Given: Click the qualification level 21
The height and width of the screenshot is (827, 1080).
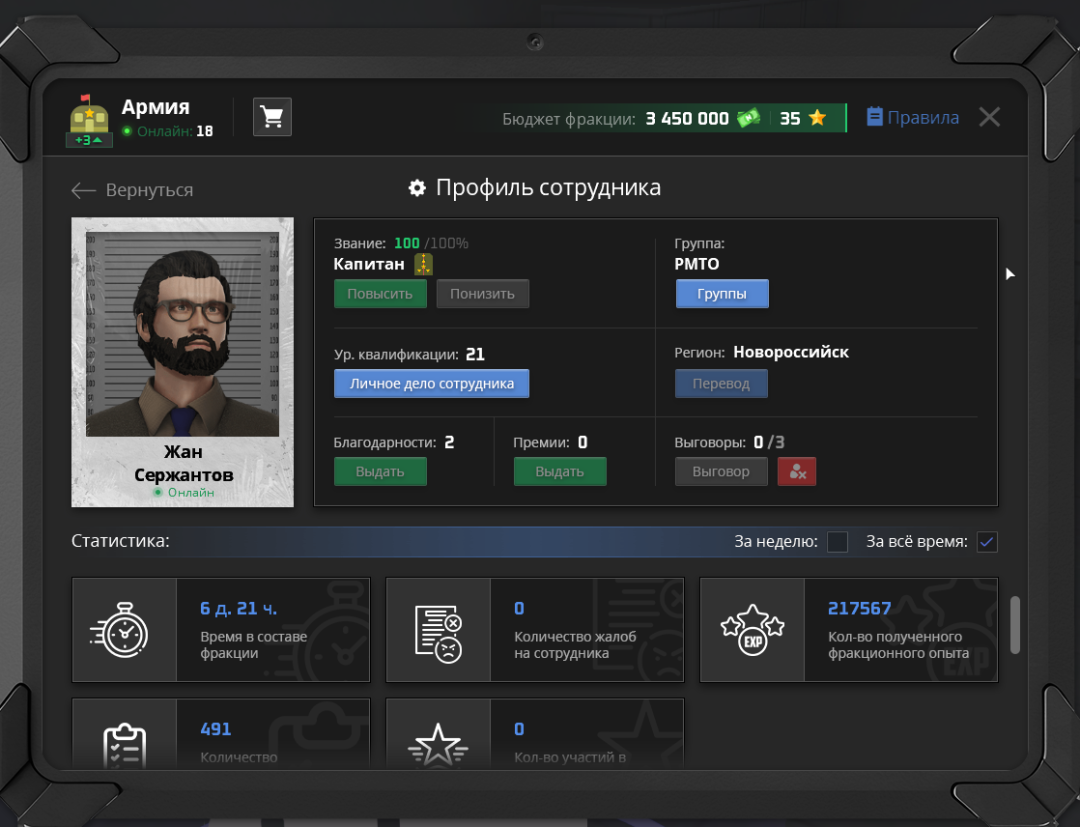Looking at the screenshot, I should click(x=475, y=355).
